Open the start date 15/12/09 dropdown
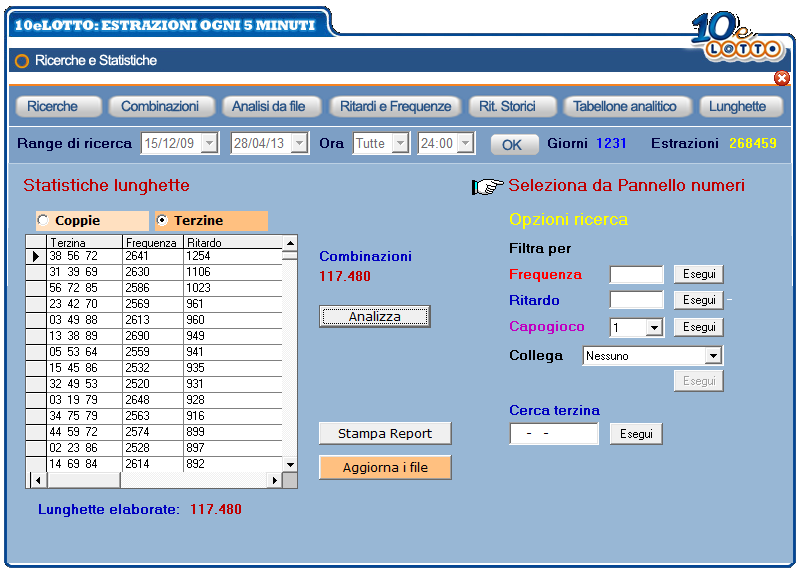 click(x=209, y=143)
